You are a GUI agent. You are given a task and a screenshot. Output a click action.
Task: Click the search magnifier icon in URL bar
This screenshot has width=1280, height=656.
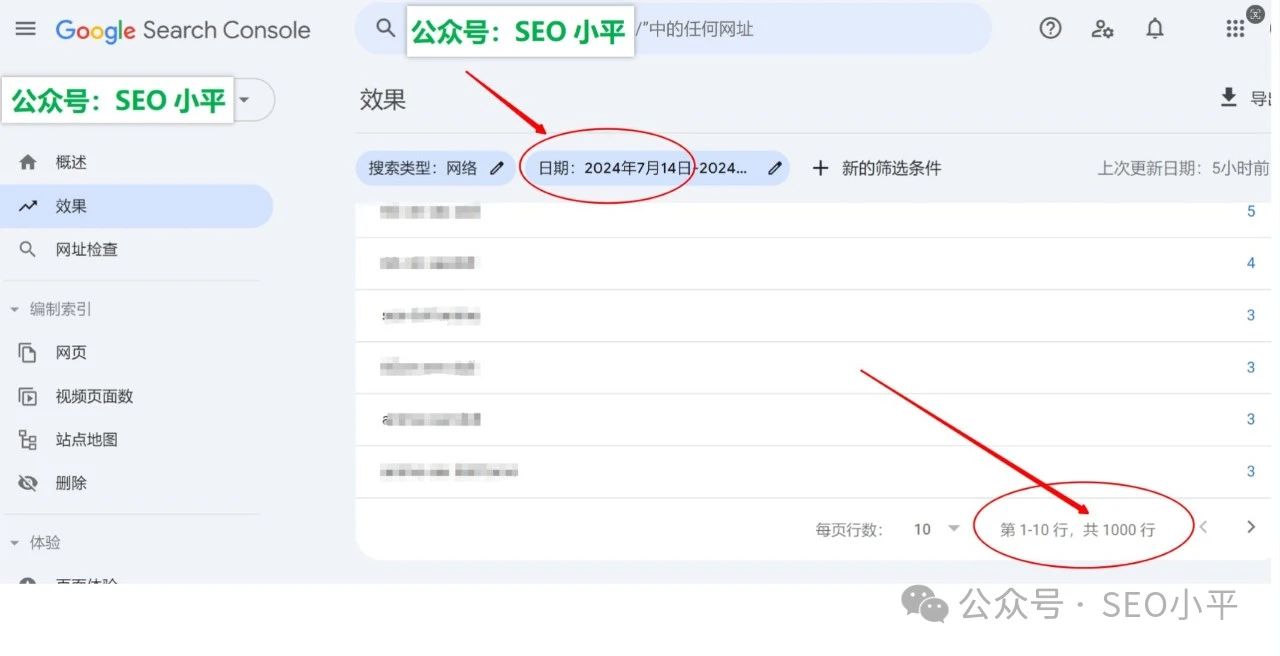click(386, 28)
